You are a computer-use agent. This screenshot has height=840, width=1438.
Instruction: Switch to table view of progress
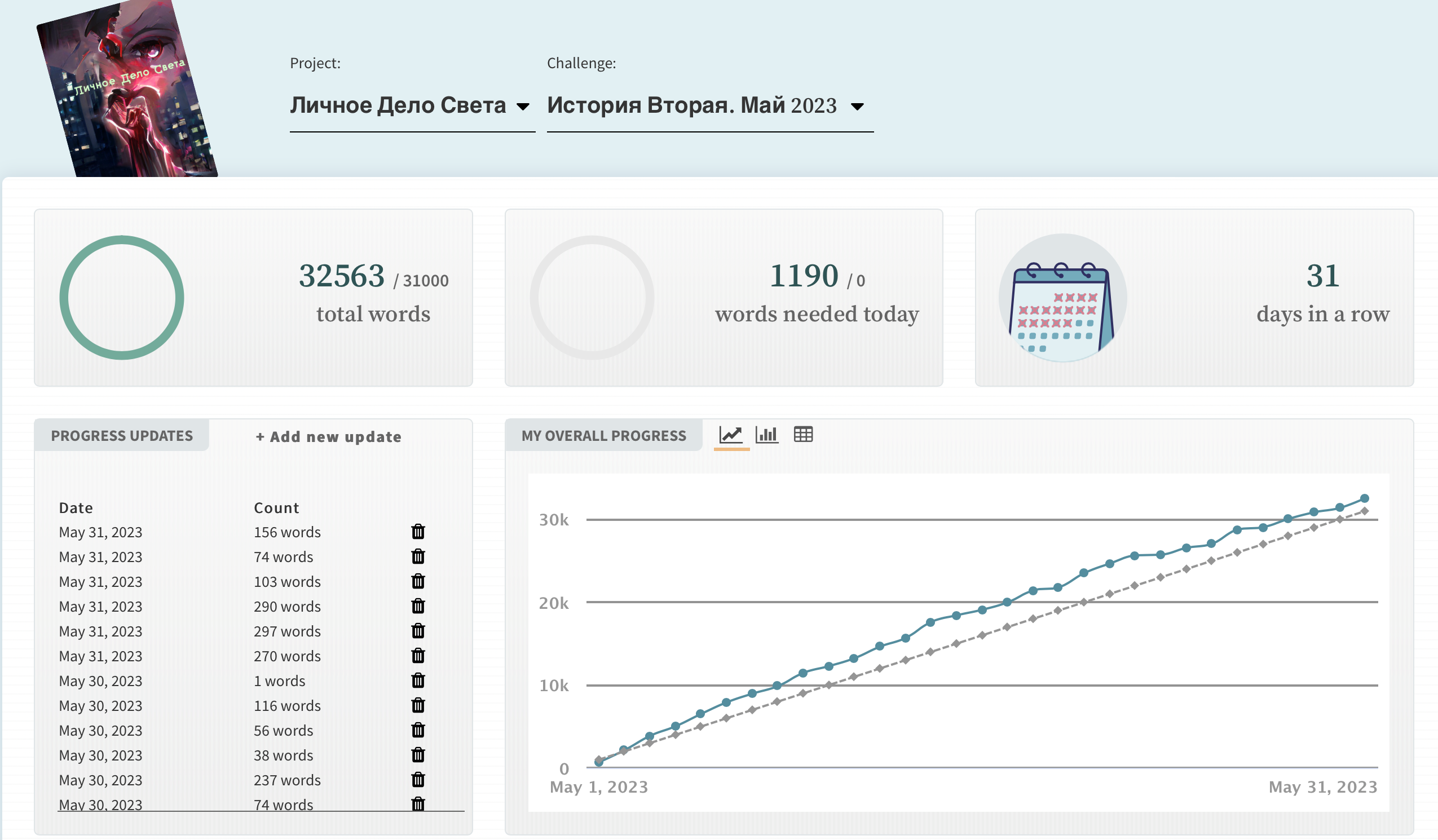point(803,435)
